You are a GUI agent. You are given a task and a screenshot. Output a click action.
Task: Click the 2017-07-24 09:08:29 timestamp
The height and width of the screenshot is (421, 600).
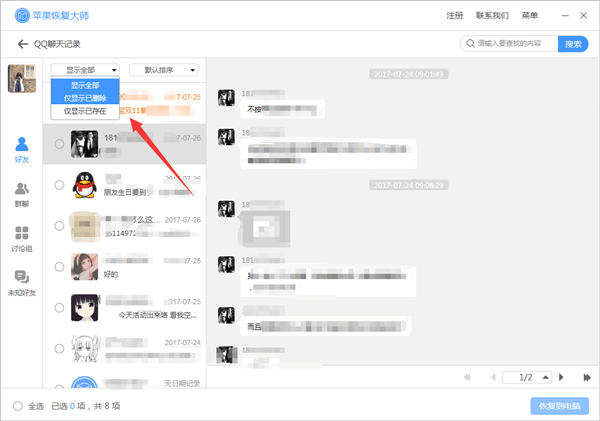click(409, 185)
